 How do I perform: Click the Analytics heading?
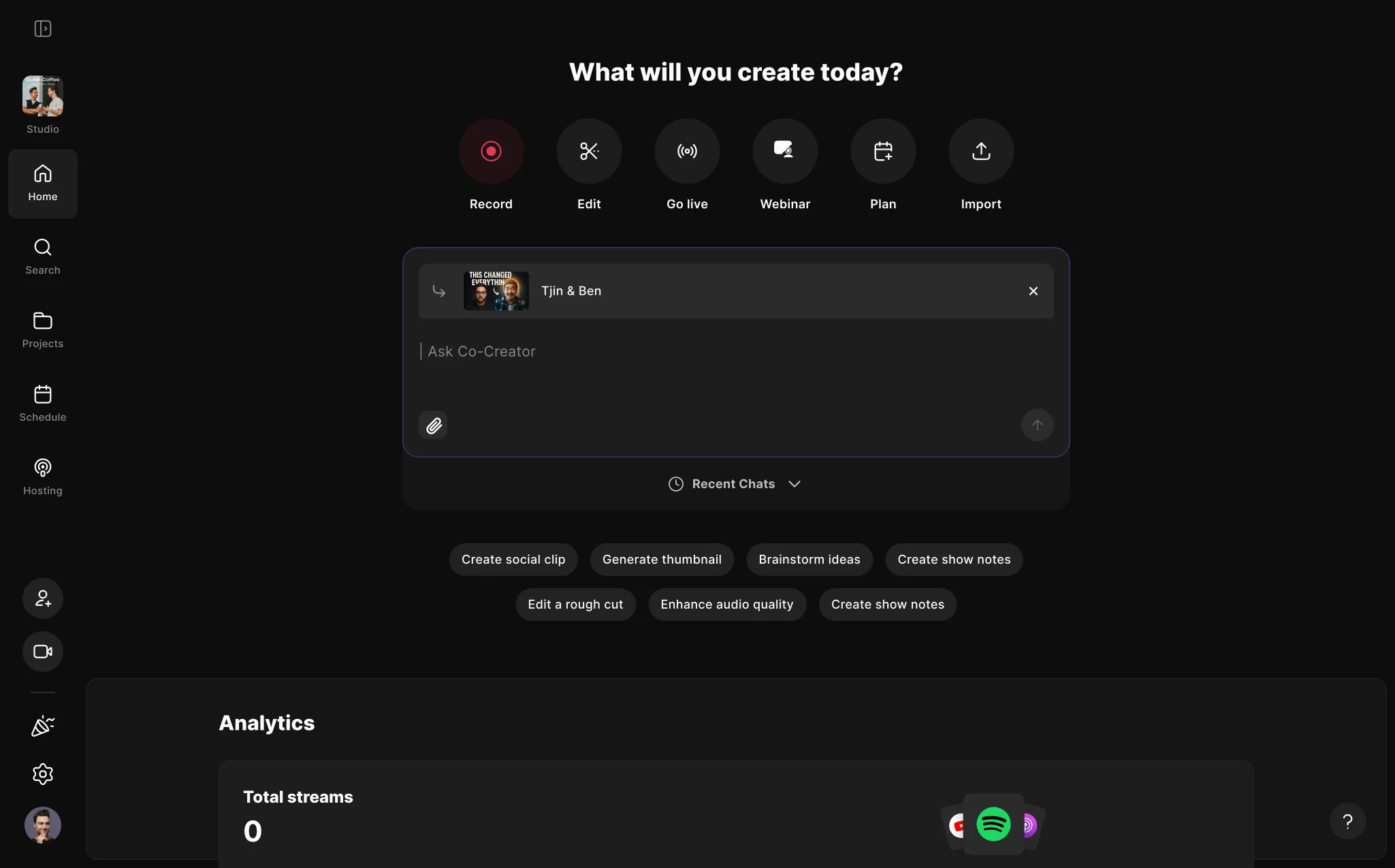pos(267,723)
